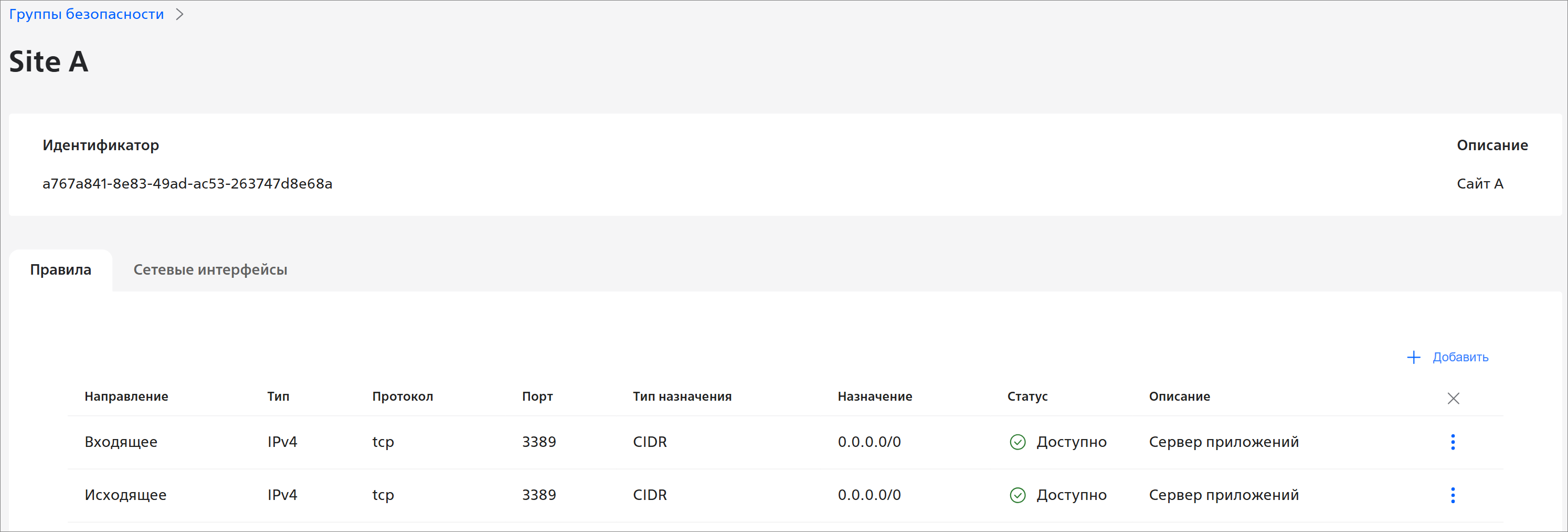The image size is (1568, 532).
Task: Click green status checkmark of Исходящее rule
Action: coord(1017,495)
